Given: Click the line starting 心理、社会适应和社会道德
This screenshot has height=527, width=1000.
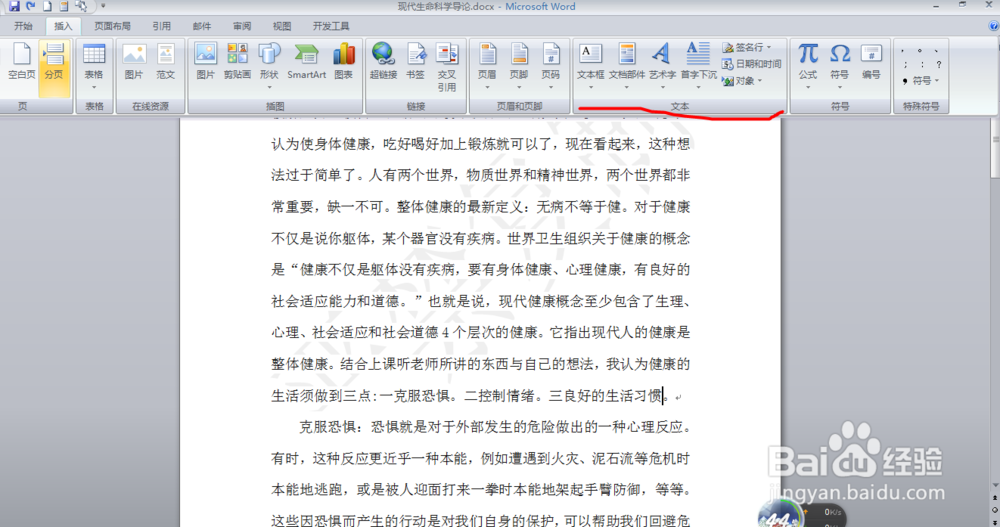Looking at the screenshot, I should [x=481, y=332].
